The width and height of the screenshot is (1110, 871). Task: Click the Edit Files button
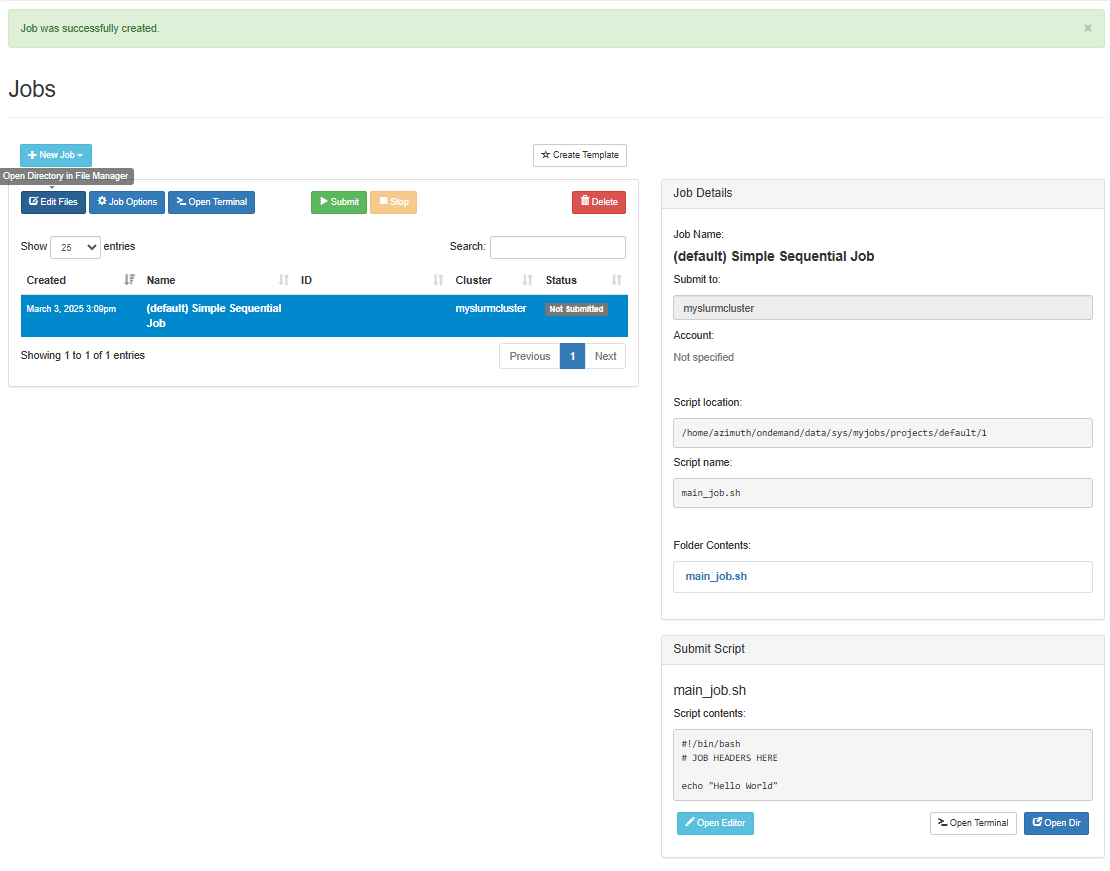click(x=53, y=202)
